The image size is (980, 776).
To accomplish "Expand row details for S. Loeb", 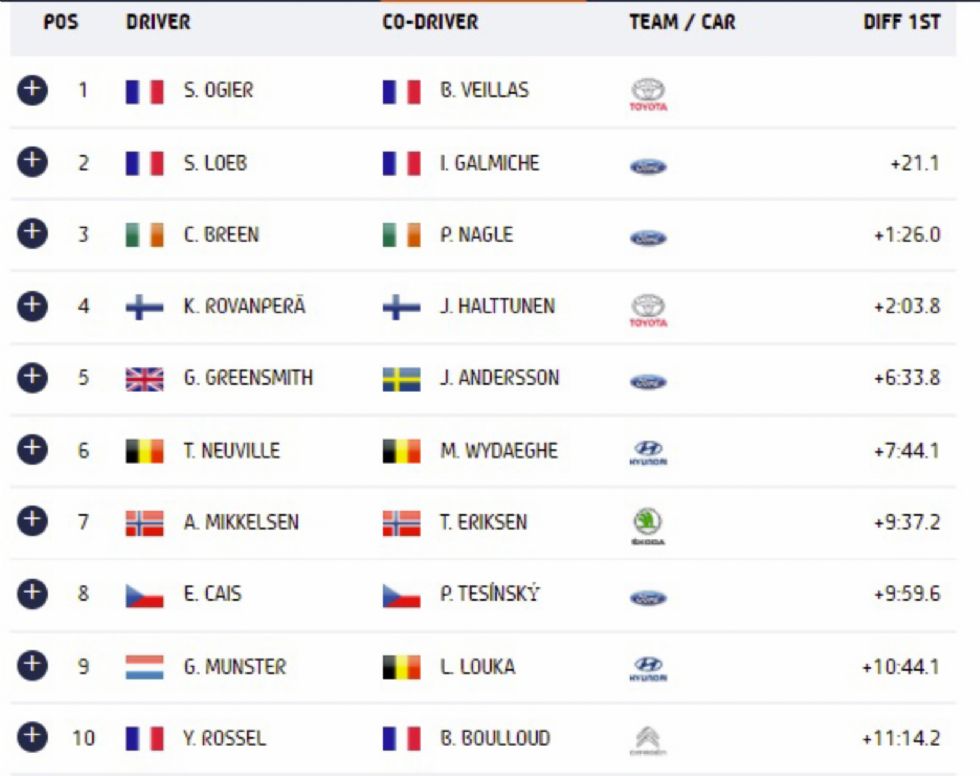I will pyautogui.click(x=32, y=162).
